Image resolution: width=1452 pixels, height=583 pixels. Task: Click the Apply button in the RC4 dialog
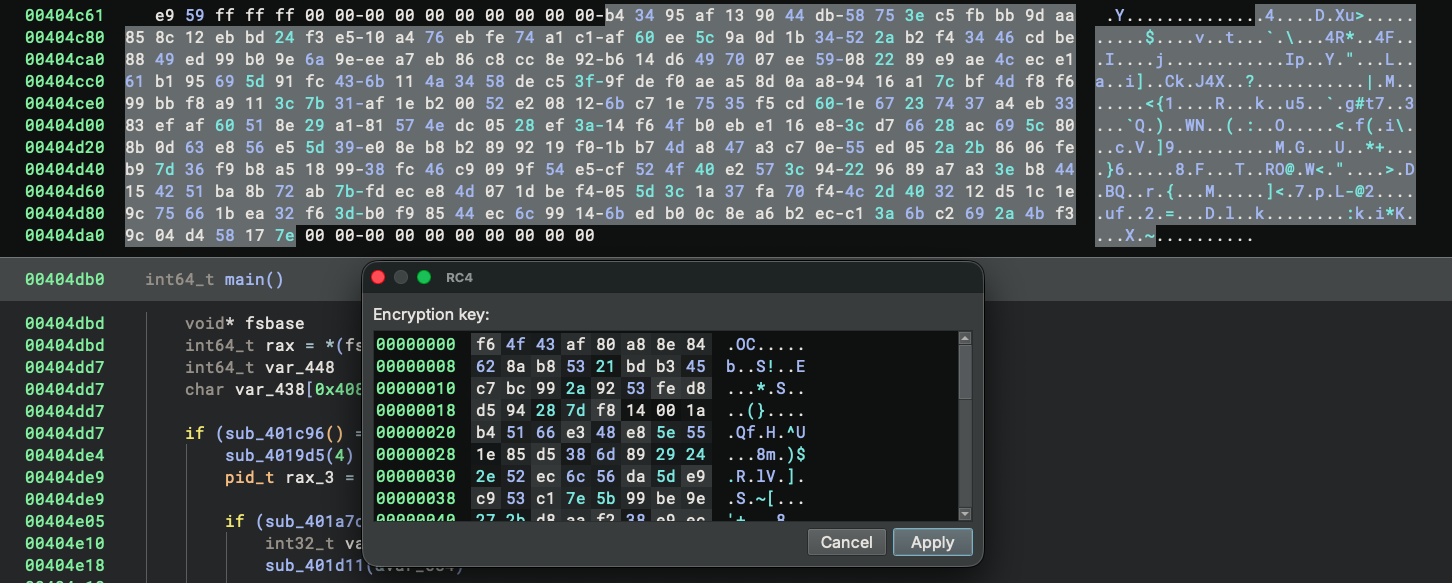(x=931, y=542)
